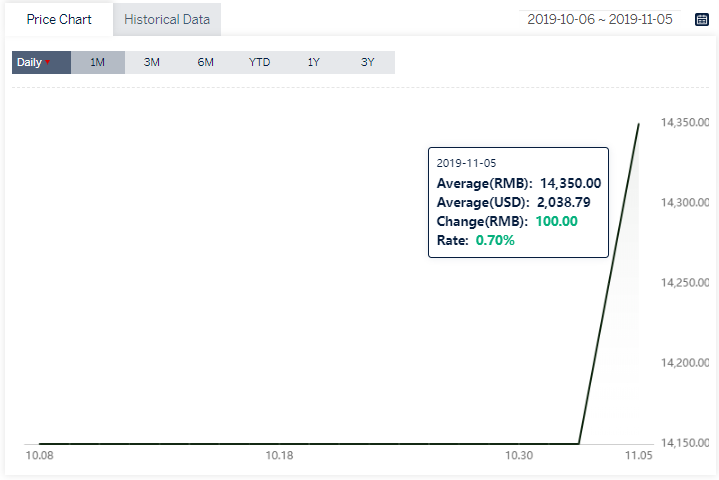The image size is (719, 480).
Task: Choose the 3Y time range
Action: coord(368,62)
